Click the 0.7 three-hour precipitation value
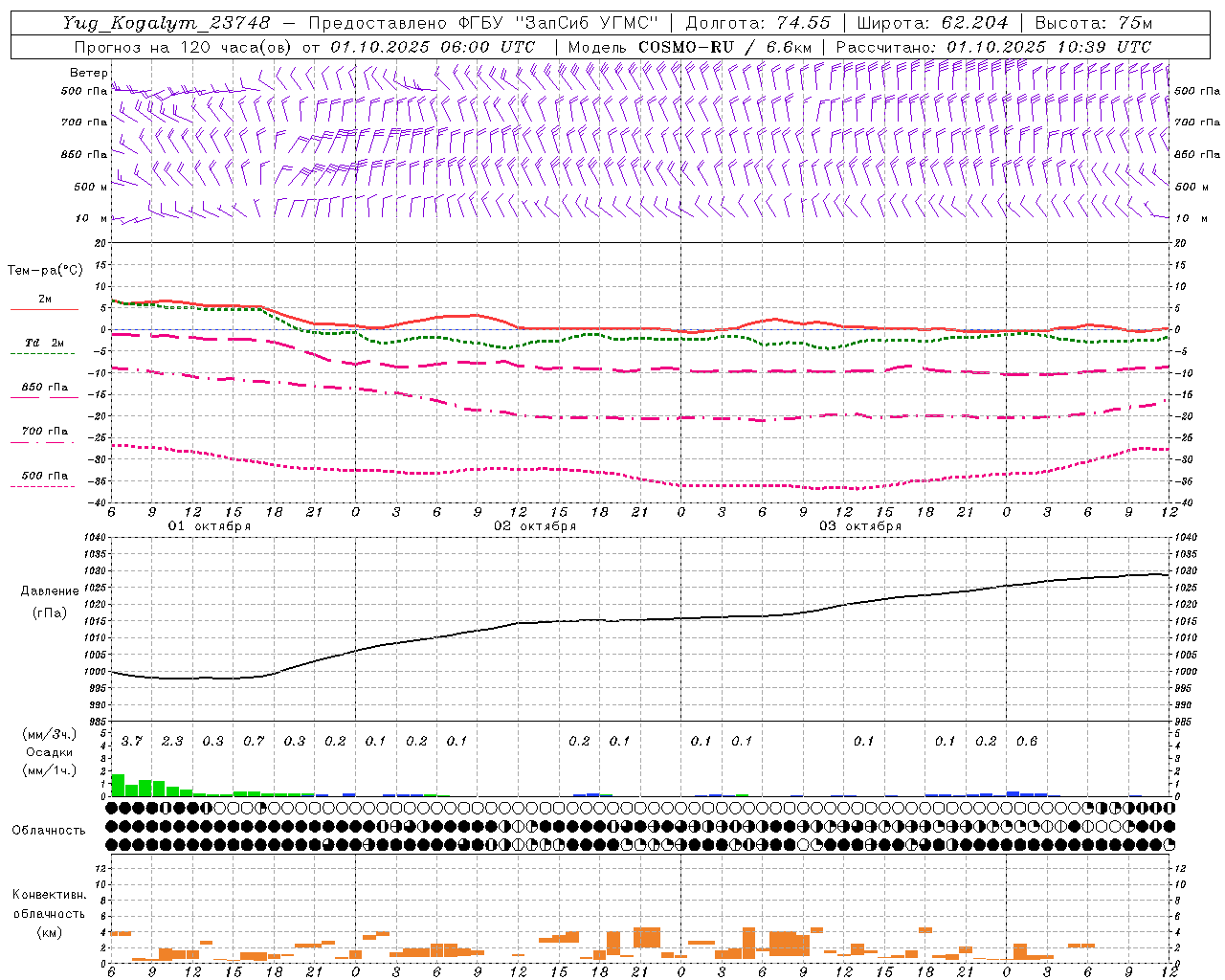1225x980 pixels. pyautogui.click(x=254, y=742)
